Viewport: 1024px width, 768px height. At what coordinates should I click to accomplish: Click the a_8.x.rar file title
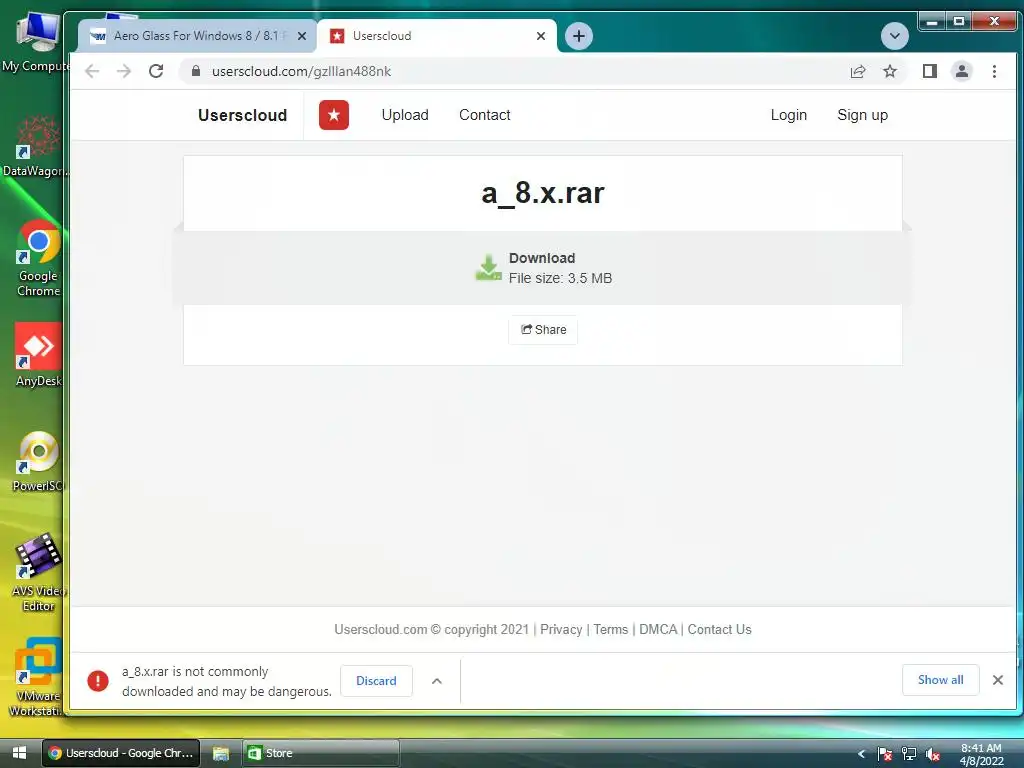[543, 193]
